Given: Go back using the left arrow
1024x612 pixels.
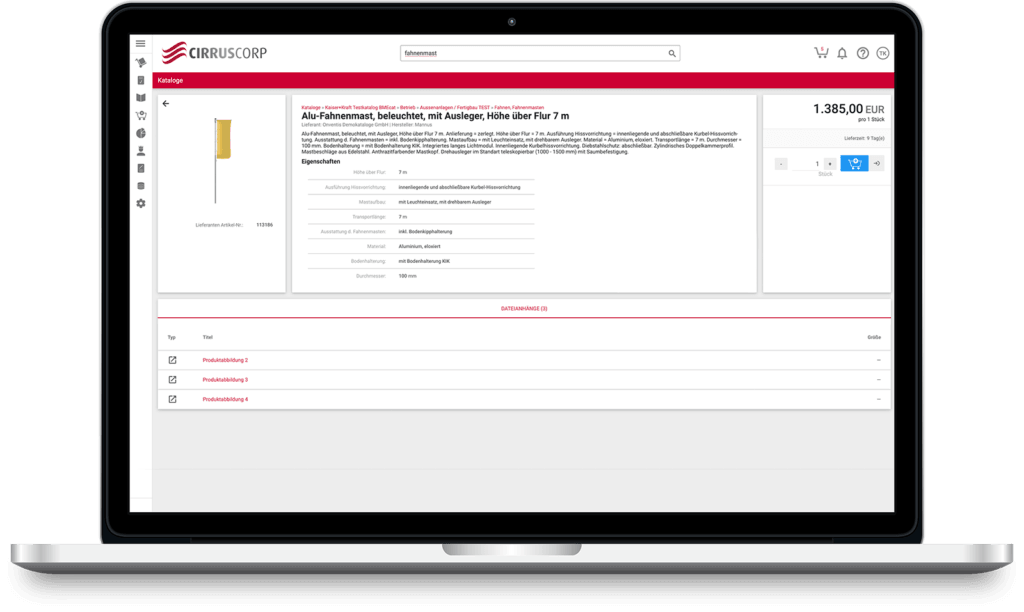Looking at the screenshot, I should [x=166, y=103].
